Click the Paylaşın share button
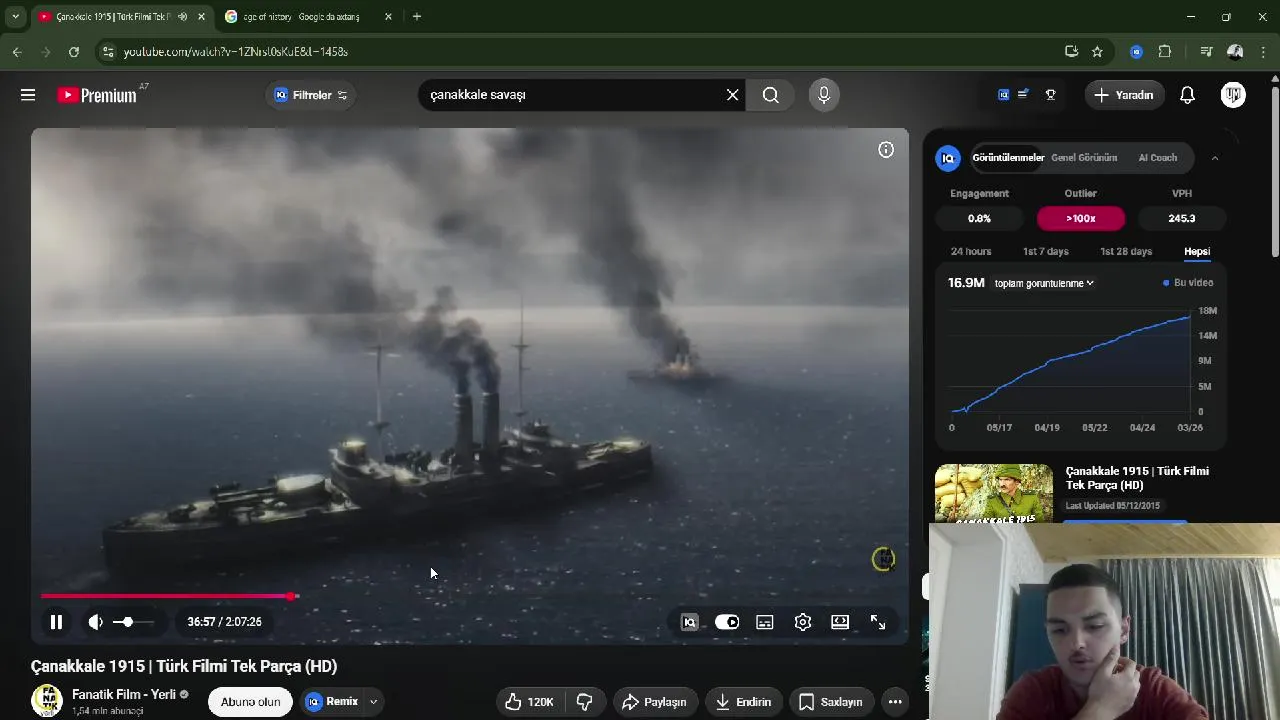The image size is (1280, 720). coord(655,702)
